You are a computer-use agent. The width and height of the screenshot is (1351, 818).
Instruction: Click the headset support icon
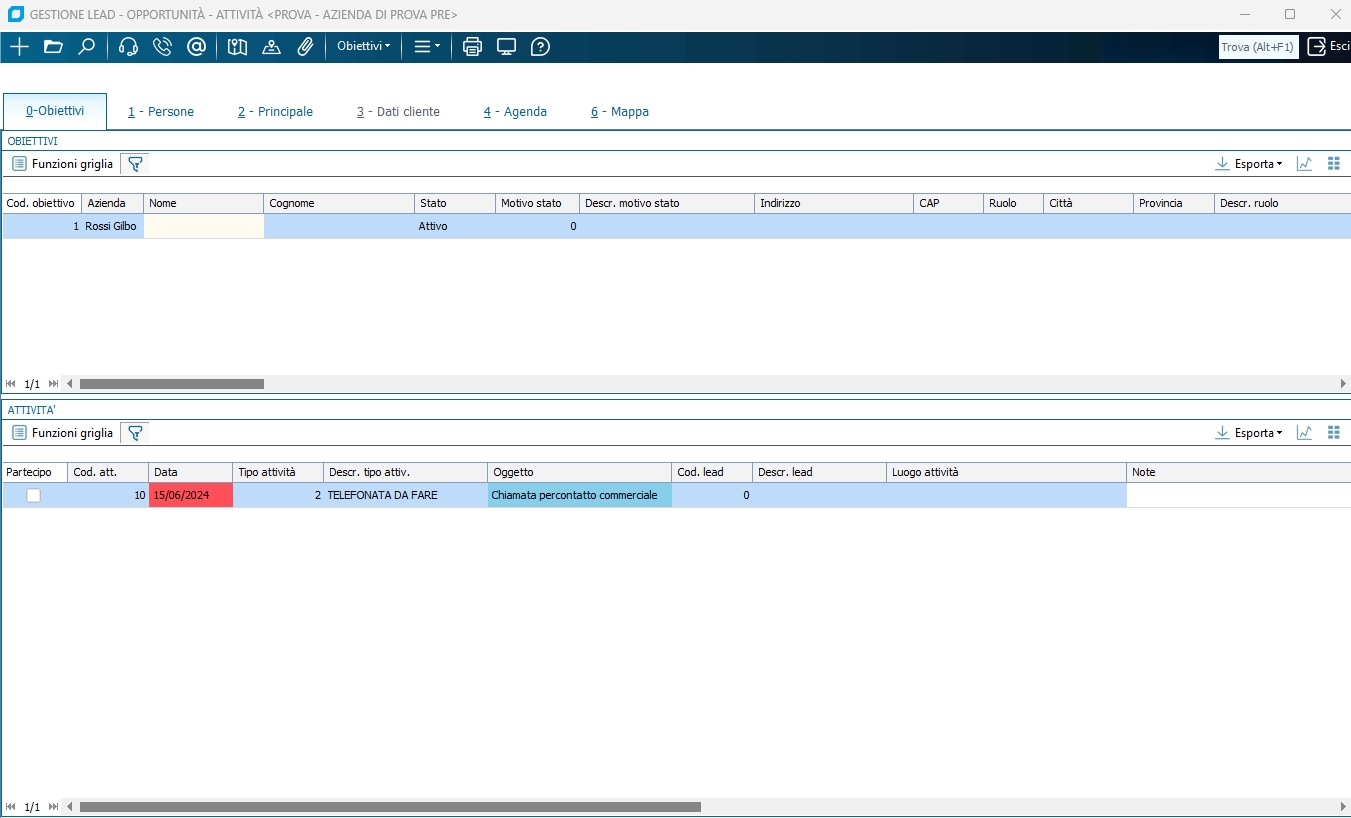[128, 47]
